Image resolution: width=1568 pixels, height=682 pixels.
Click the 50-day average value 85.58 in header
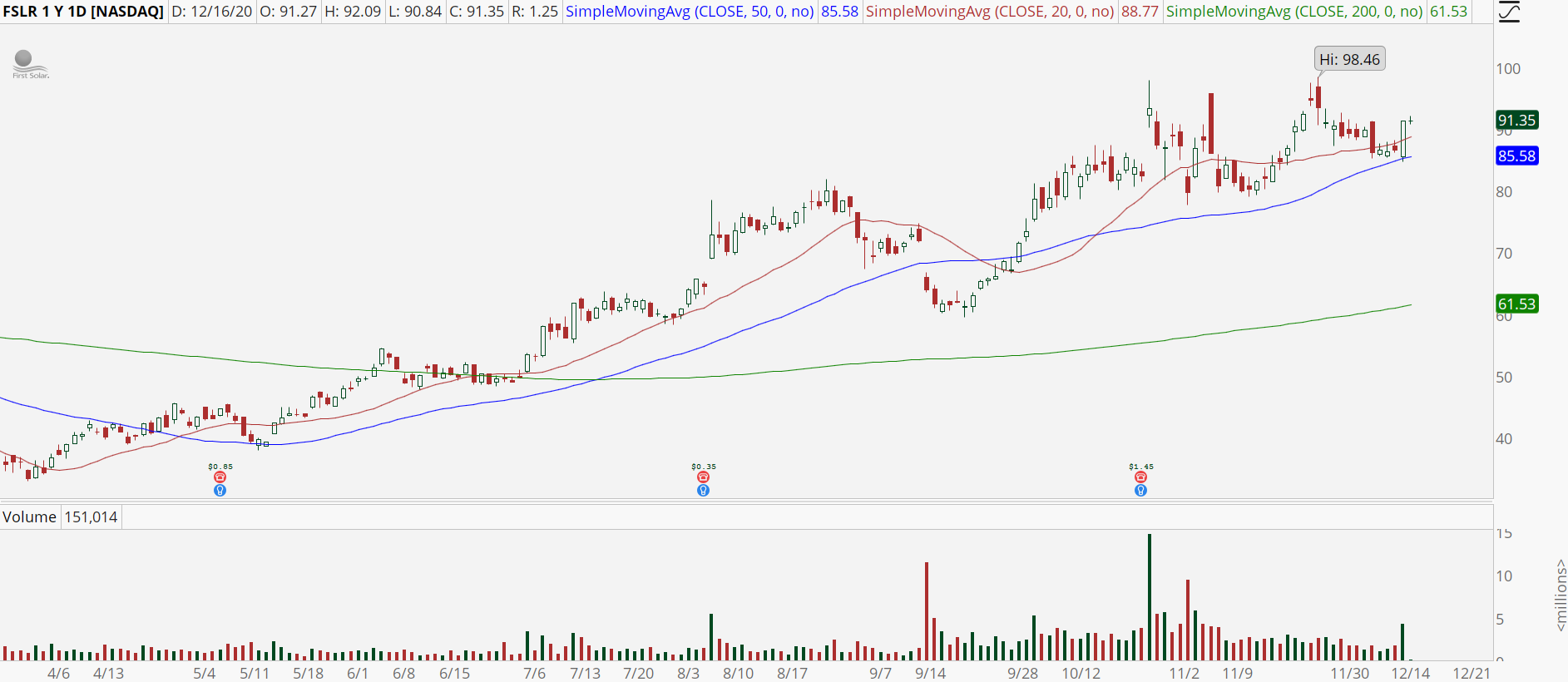839,12
